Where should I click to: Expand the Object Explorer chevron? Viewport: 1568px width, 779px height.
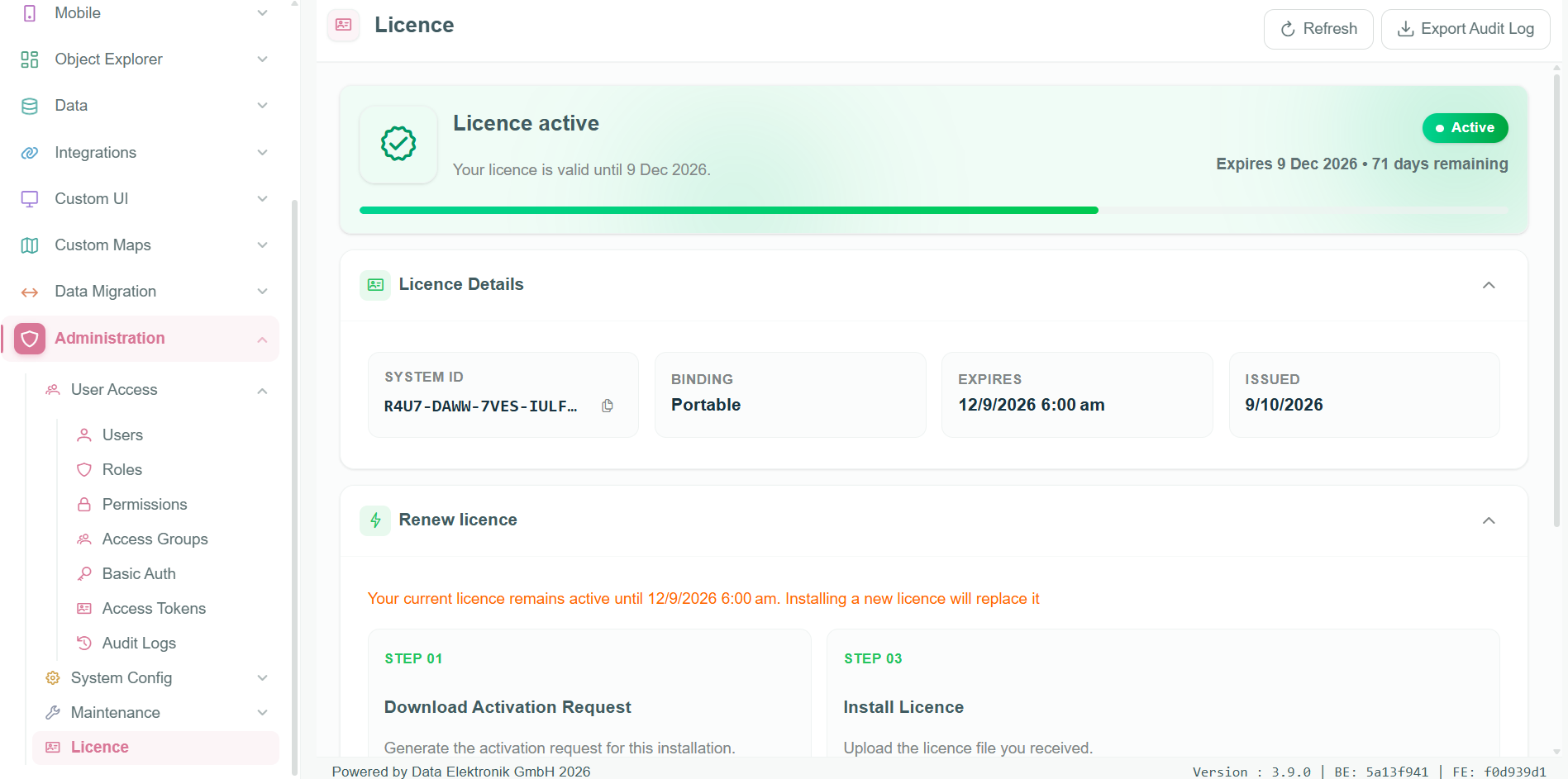point(262,59)
